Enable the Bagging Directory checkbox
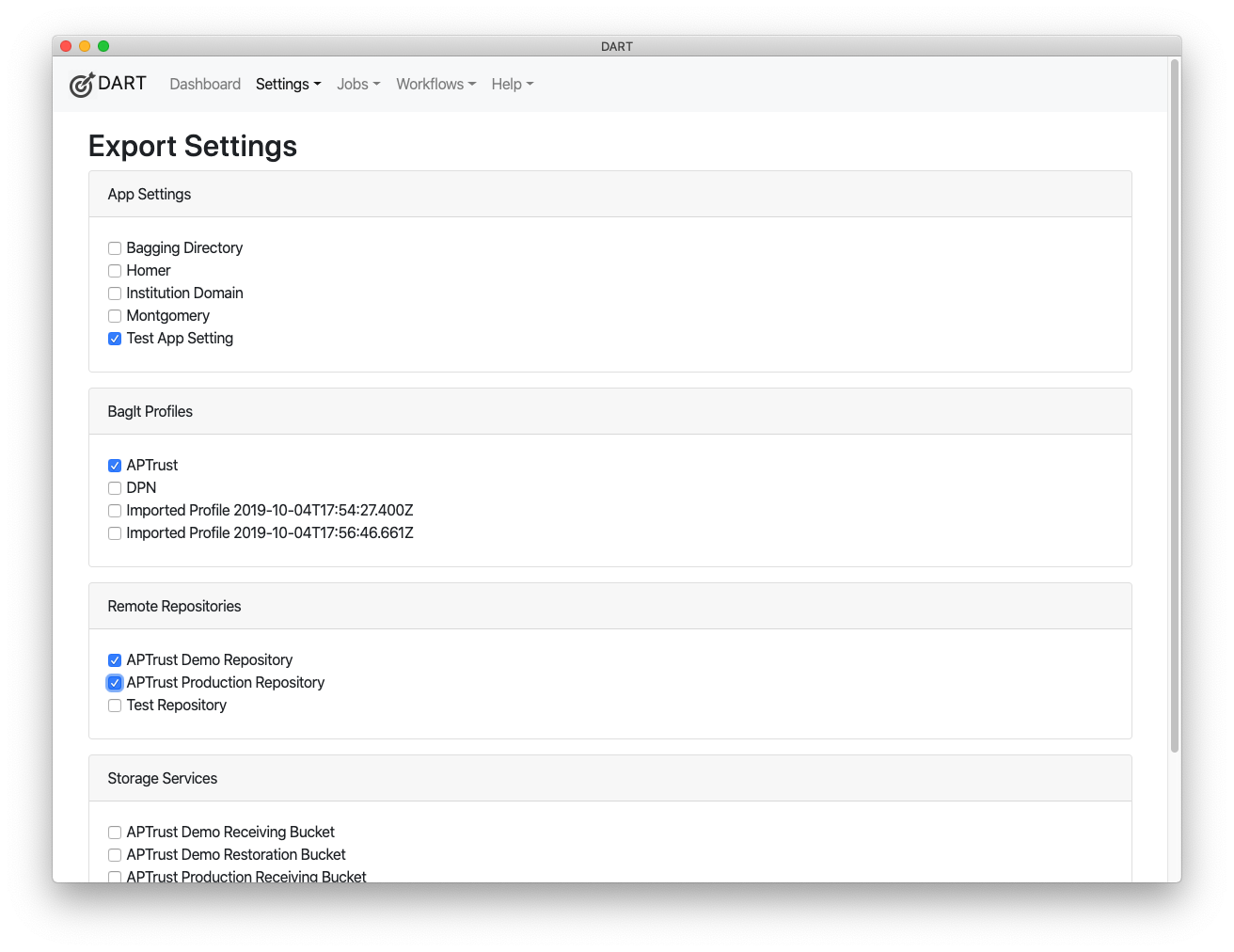This screenshot has height=952, width=1234. [114, 247]
